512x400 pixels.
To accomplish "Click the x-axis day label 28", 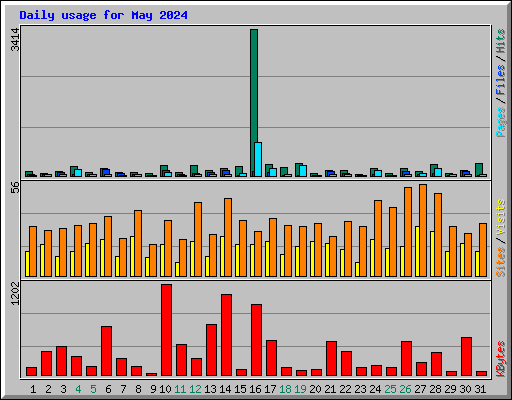I will [435, 389].
